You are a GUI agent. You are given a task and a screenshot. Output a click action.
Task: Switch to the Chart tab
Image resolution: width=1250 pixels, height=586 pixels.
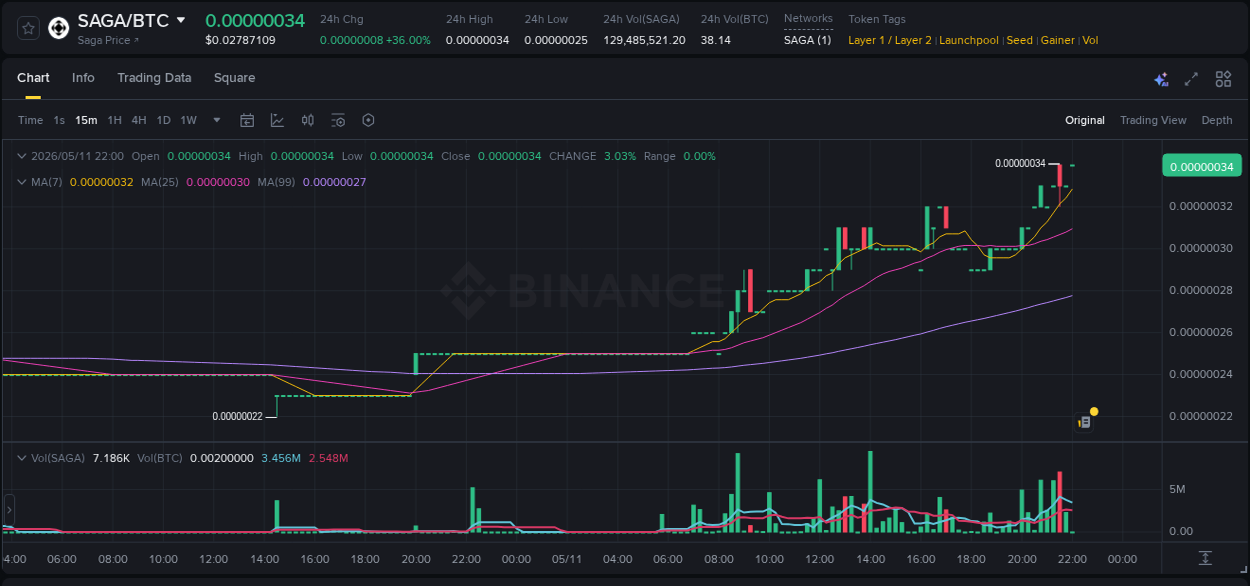[x=33, y=78]
